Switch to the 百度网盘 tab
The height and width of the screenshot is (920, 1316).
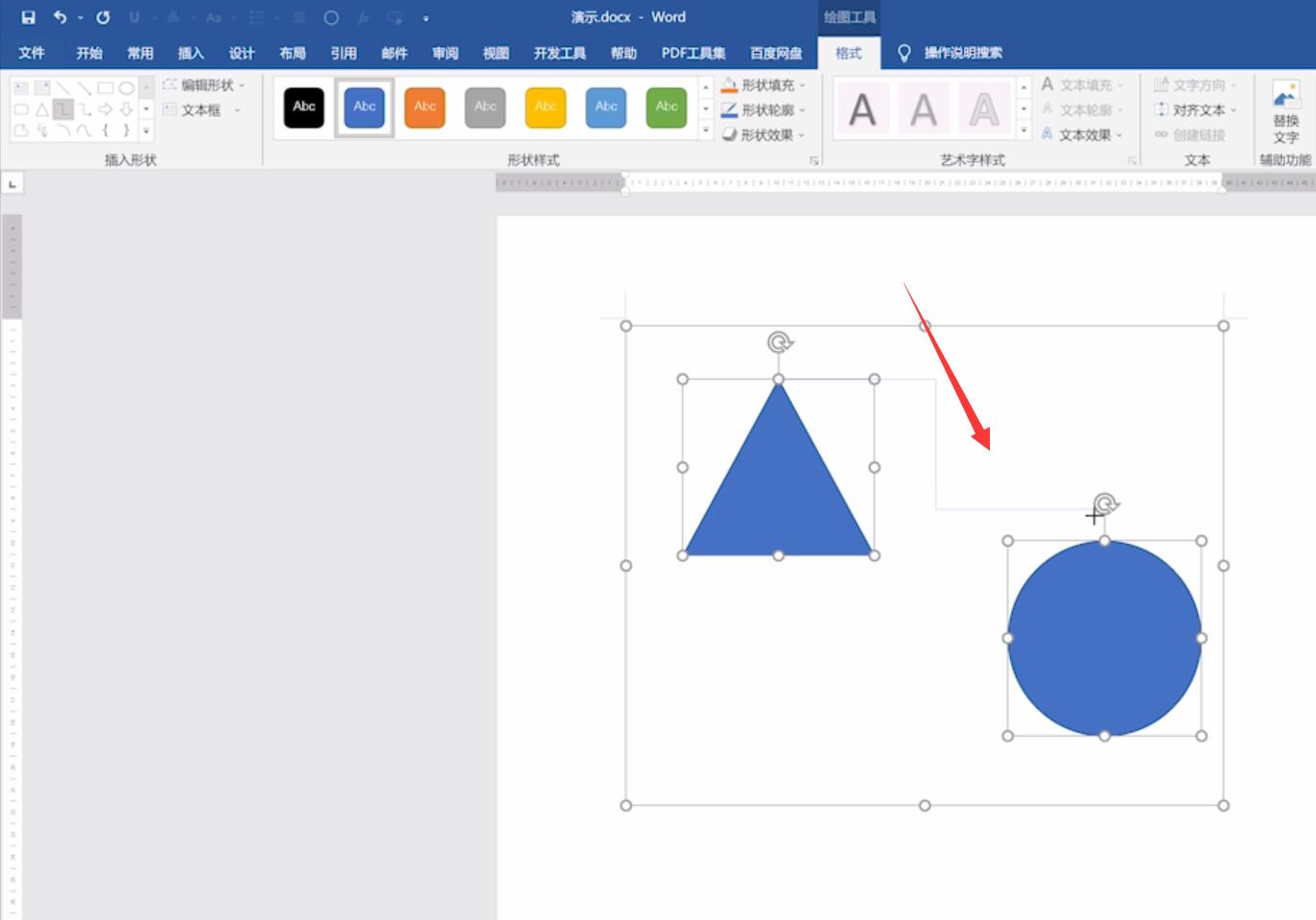[776, 53]
